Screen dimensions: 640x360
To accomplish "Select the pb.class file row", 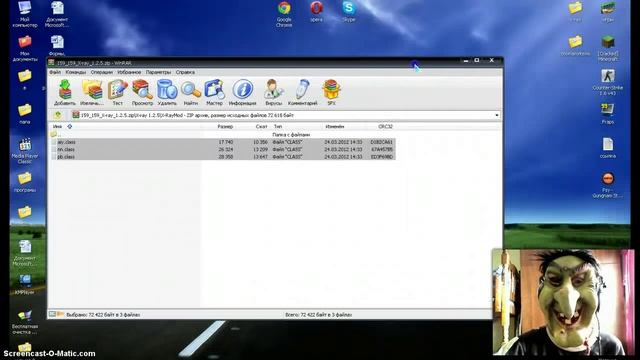I will coord(222,157).
